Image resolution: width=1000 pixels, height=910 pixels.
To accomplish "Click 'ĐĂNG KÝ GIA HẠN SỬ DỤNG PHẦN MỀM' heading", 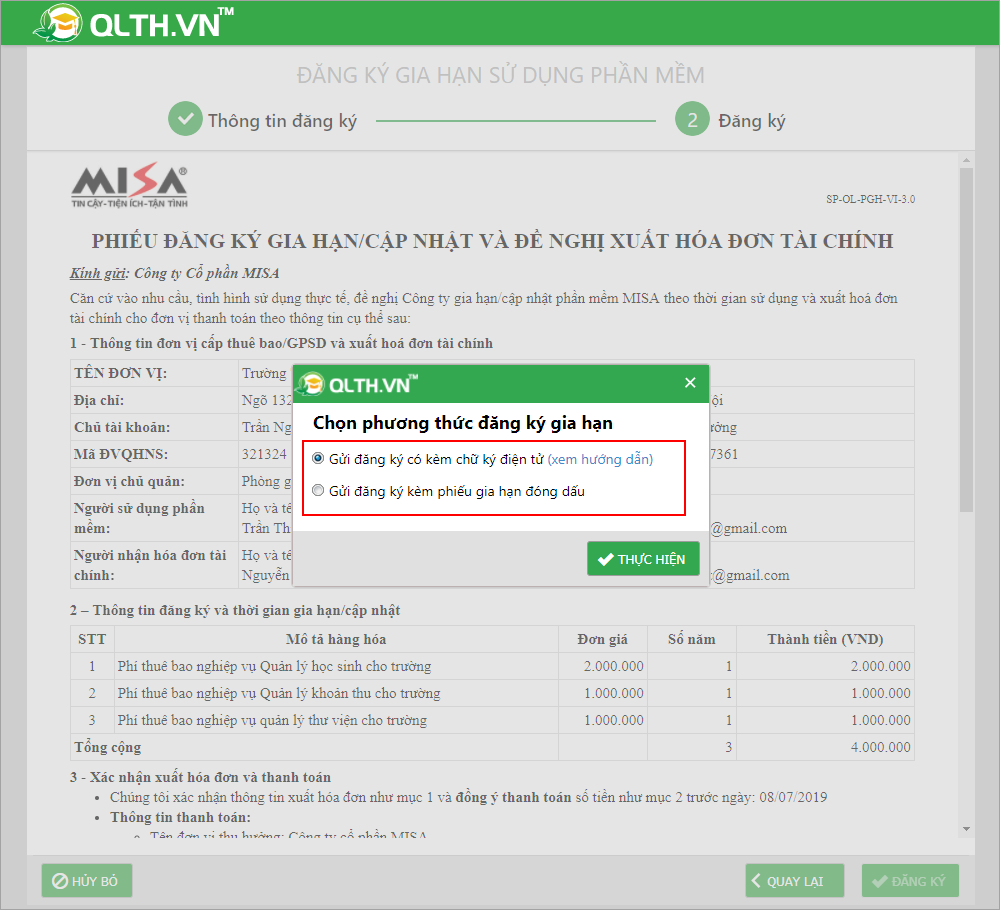I will [501, 75].
